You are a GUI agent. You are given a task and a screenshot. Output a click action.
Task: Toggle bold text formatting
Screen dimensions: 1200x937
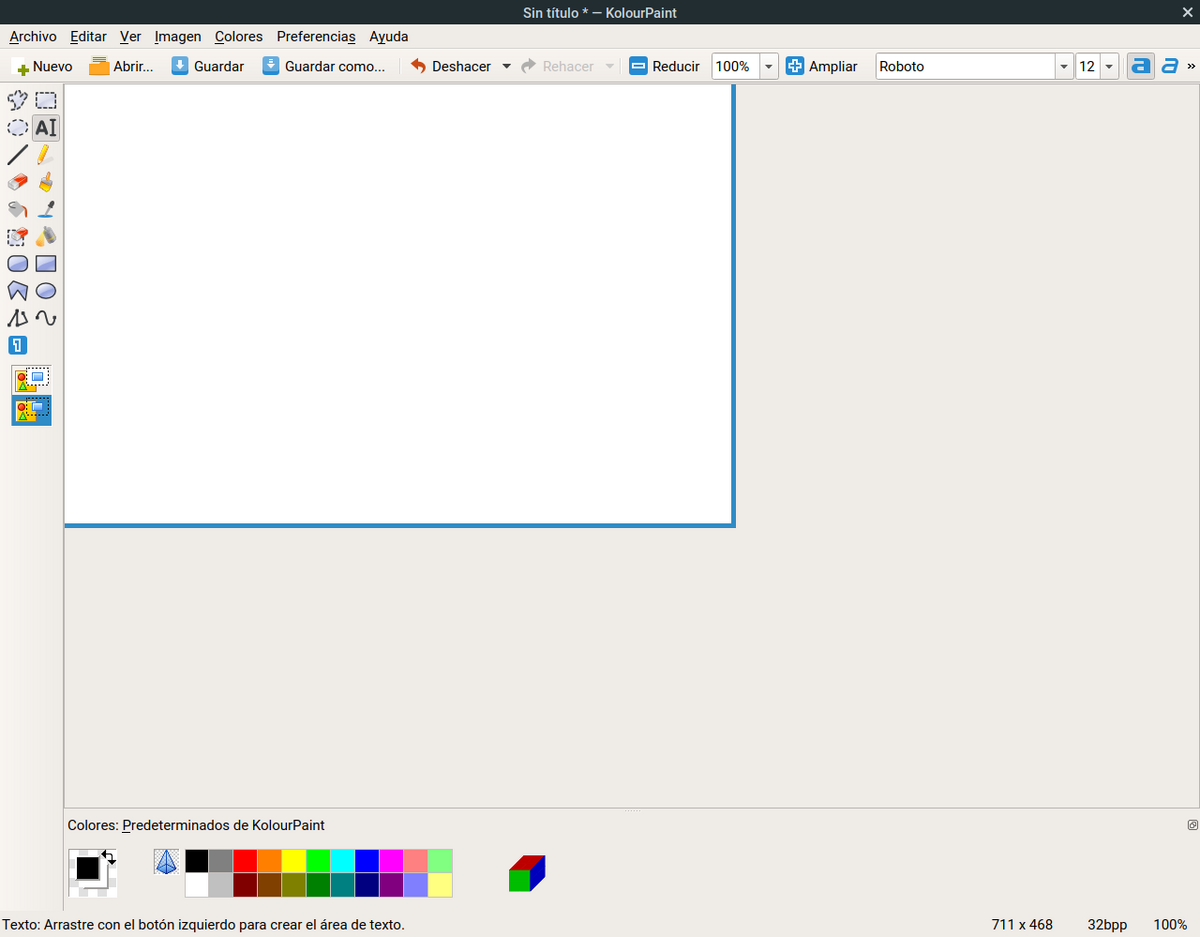pos(1140,66)
